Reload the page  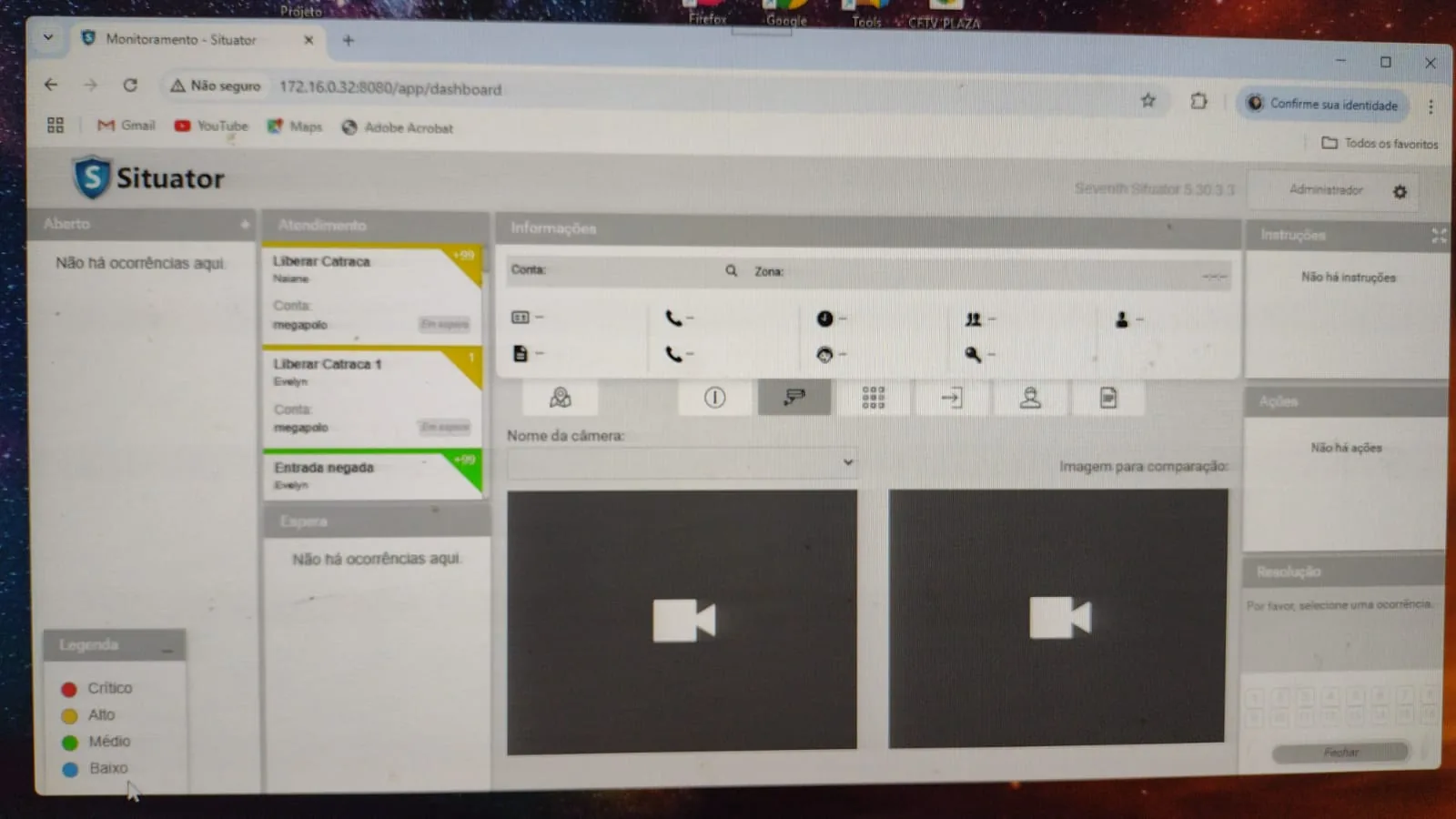[130, 86]
